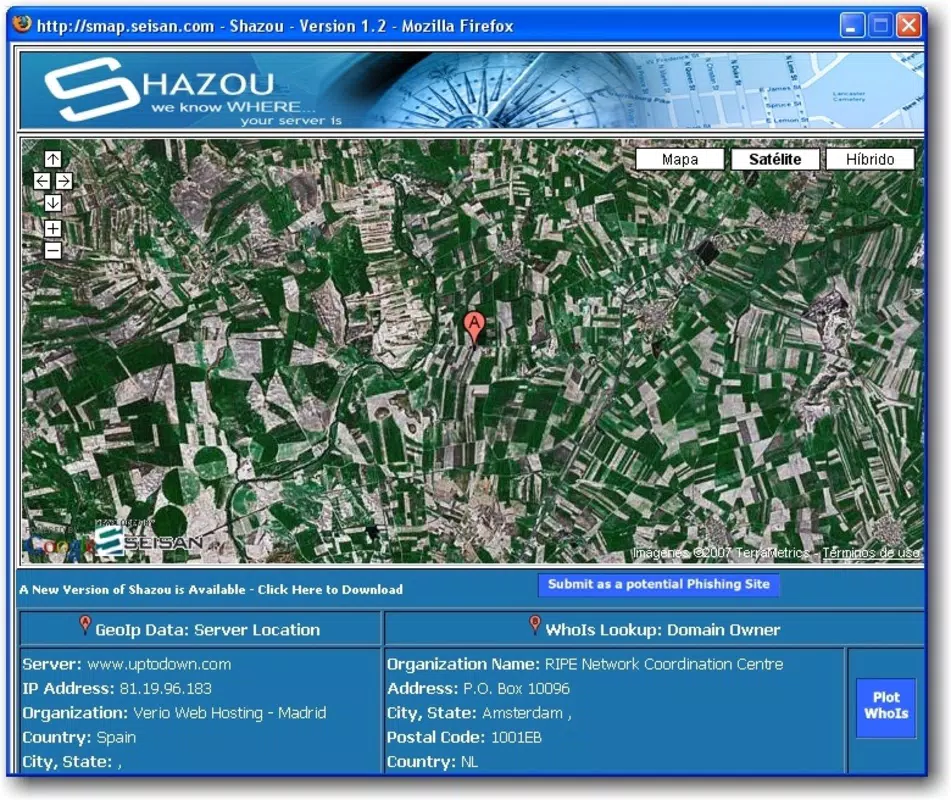
Task: Pan the map down with the arrow
Action: point(53,203)
